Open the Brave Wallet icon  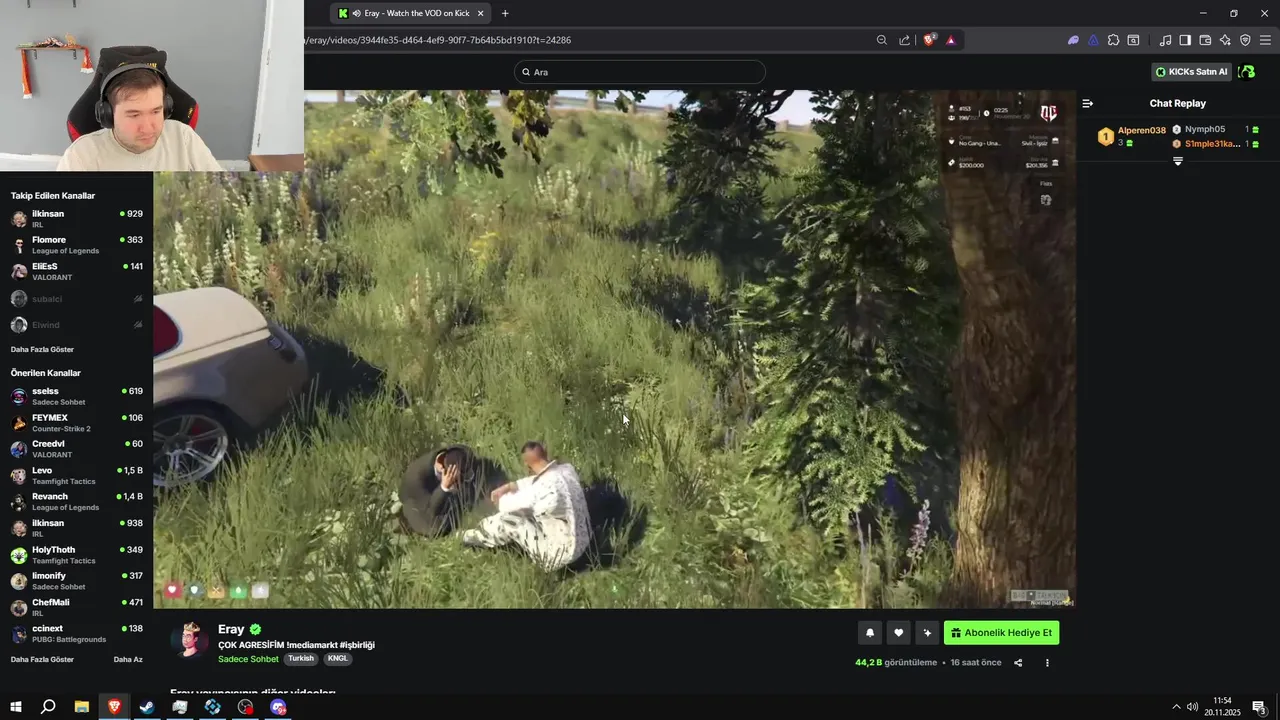[1205, 40]
